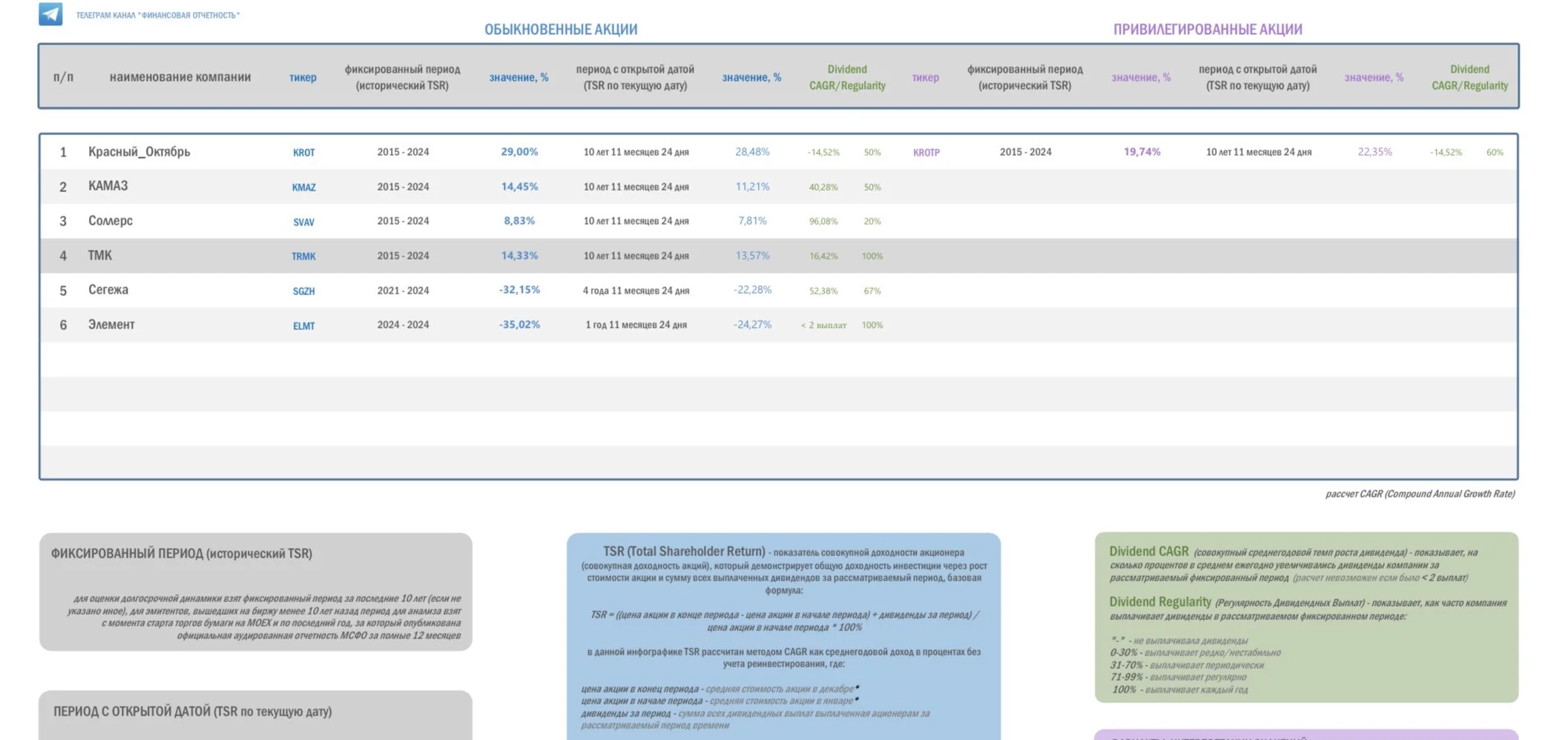
Task: Click the blue TSR (Total Shareholder Return) definition box
Action: 783,636
